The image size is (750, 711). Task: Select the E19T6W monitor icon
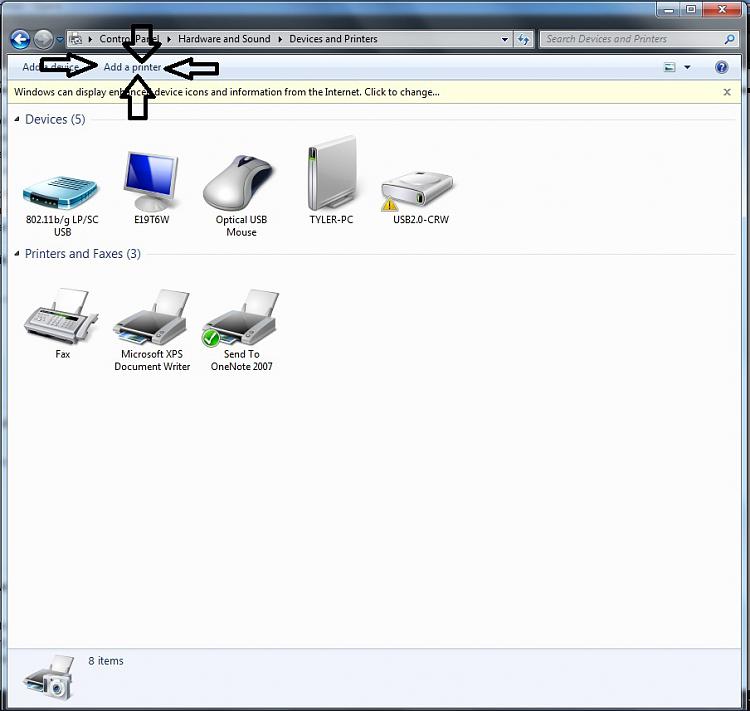[151, 182]
